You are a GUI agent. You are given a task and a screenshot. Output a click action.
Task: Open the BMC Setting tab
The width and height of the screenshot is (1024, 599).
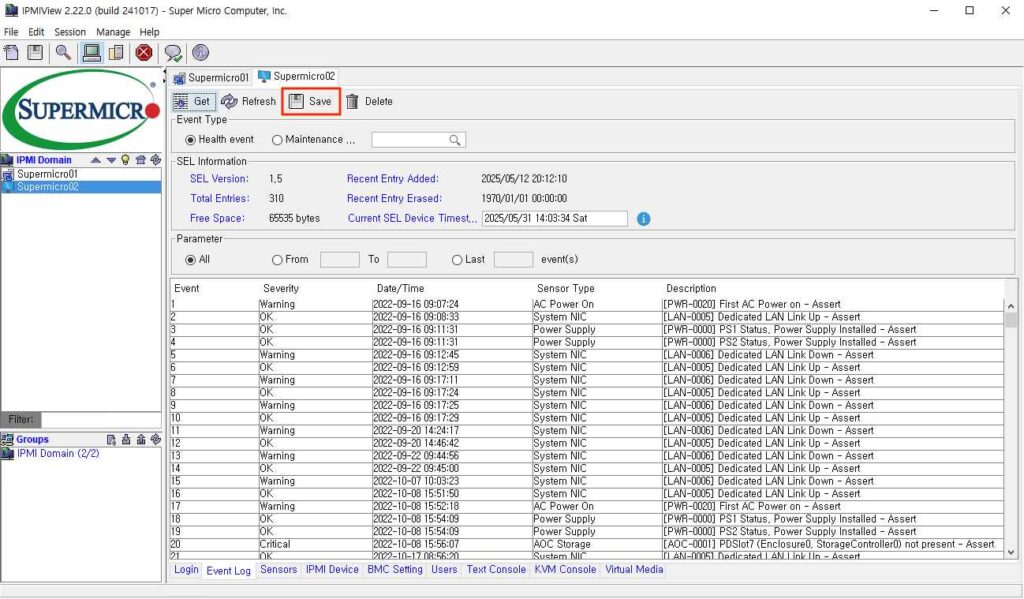pos(394,570)
